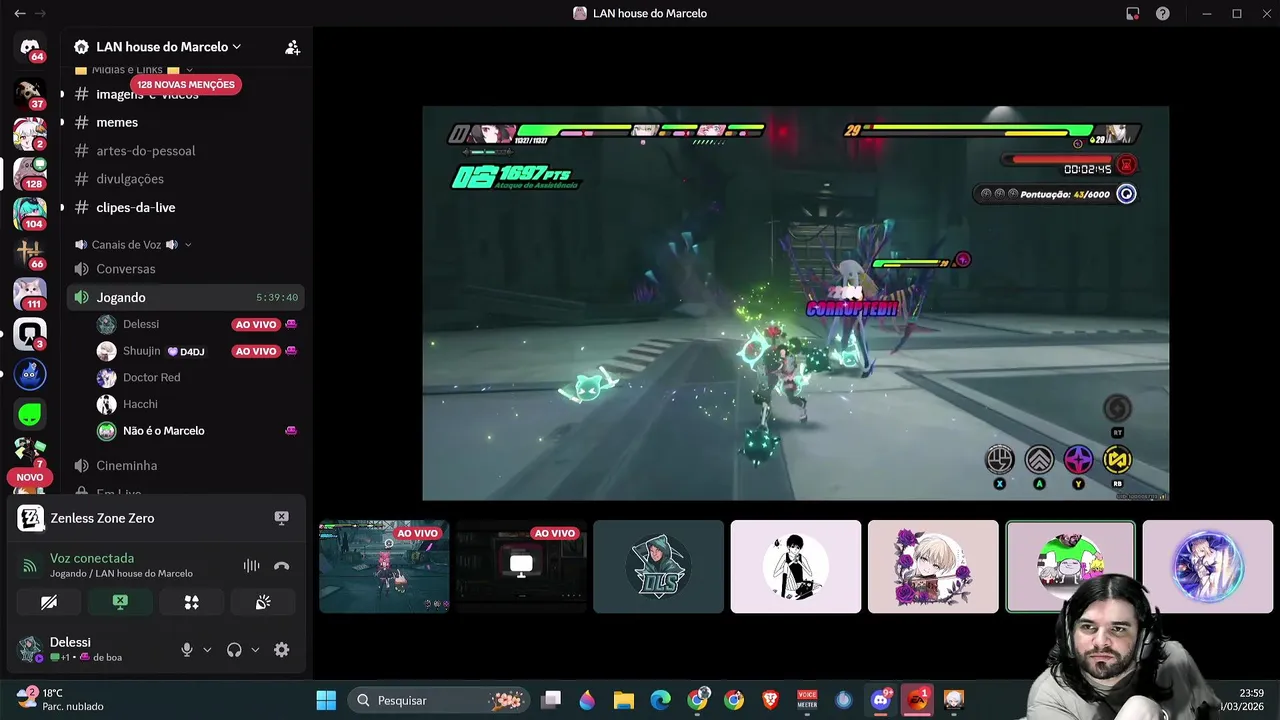Viewport: 1280px width, 720px height.
Task: Open user settings gear icon
Action: click(x=282, y=650)
